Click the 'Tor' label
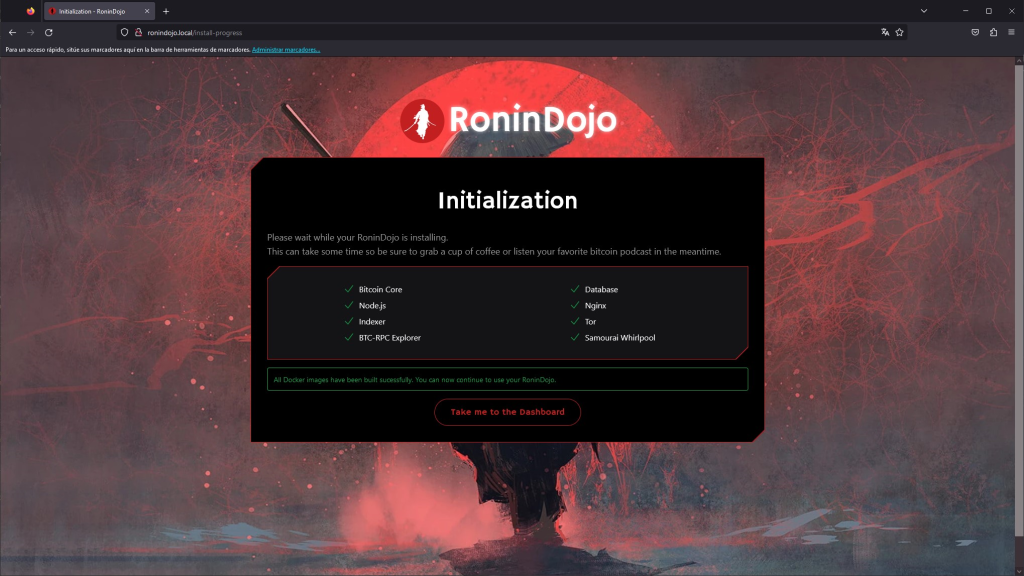 [x=590, y=322]
